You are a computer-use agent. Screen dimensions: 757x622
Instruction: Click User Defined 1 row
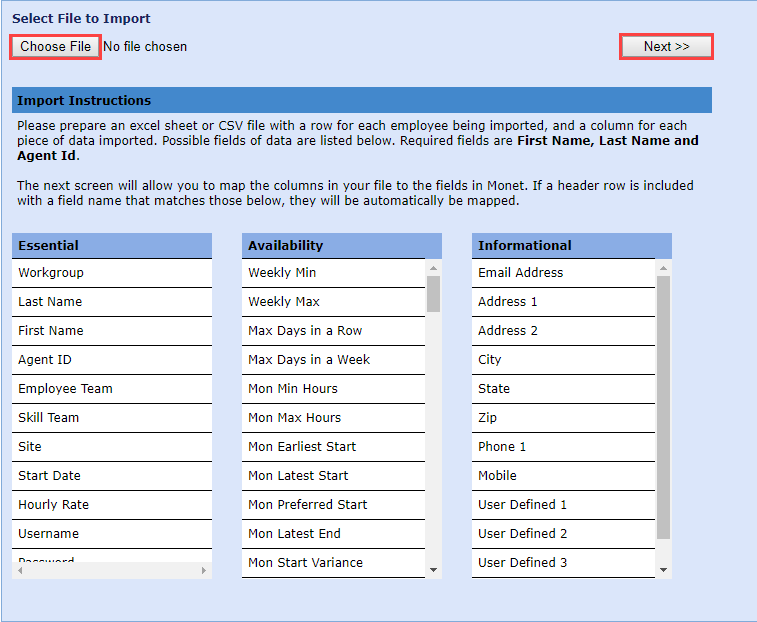click(563, 505)
